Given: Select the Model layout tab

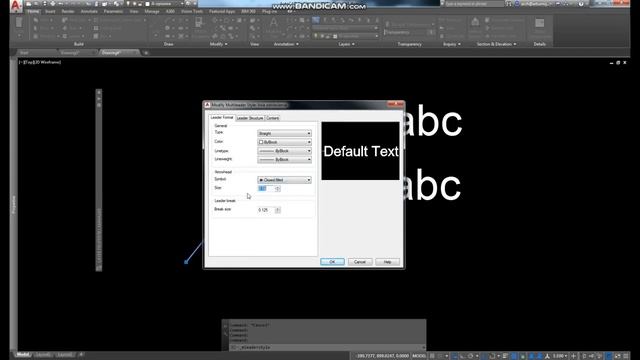Looking at the screenshot, I should [23, 355].
